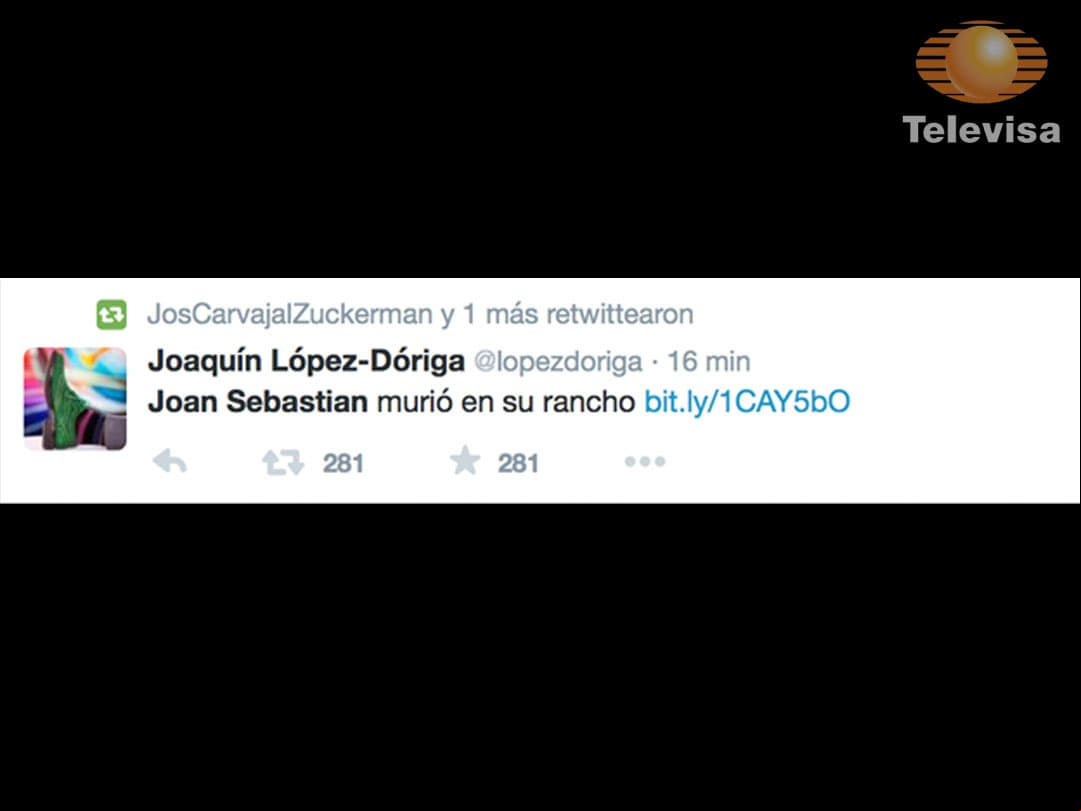
Task: Click the Televisa sphere logo
Action: [x=981, y=62]
